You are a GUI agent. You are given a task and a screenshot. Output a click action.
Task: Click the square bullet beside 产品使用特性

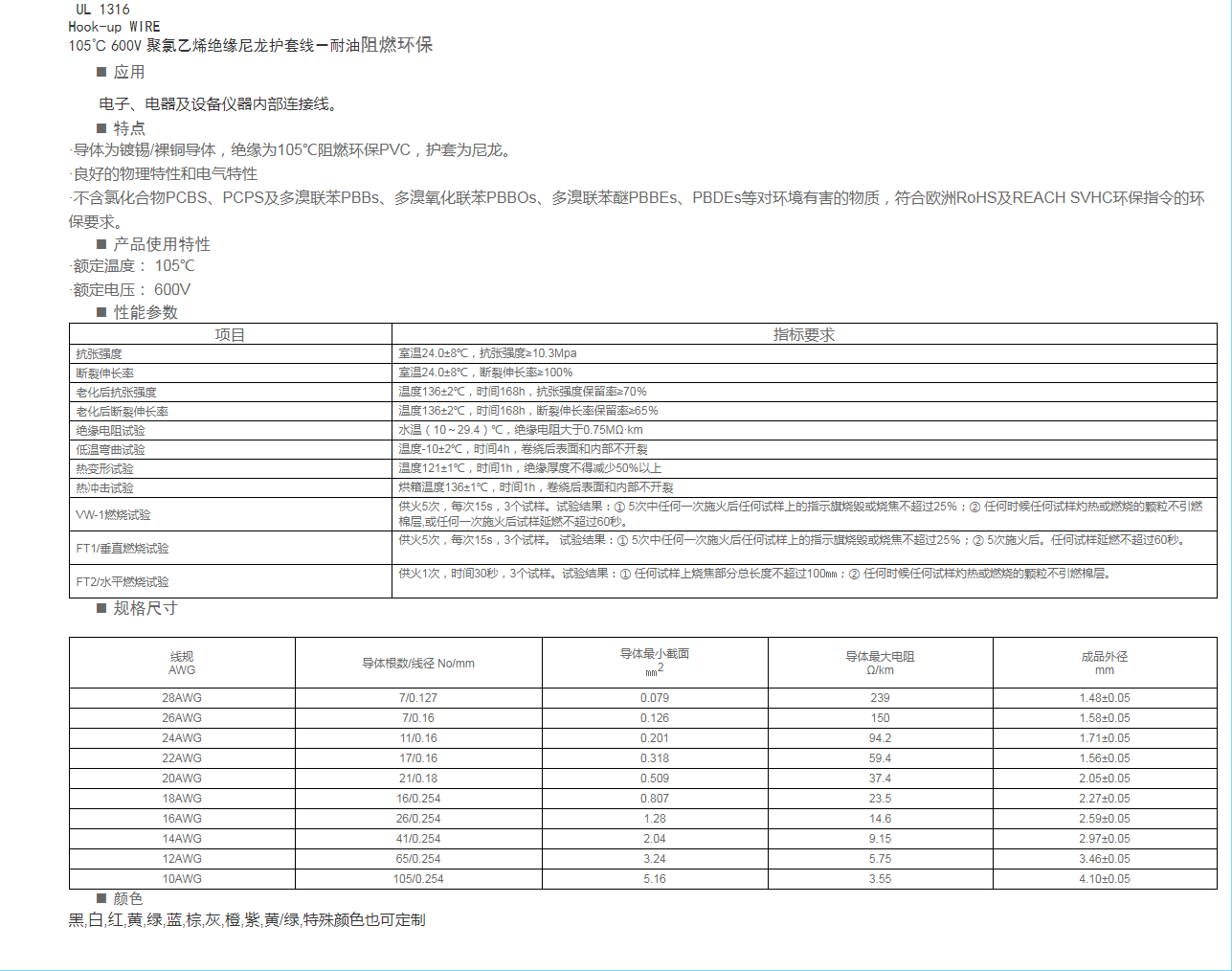point(101,244)
